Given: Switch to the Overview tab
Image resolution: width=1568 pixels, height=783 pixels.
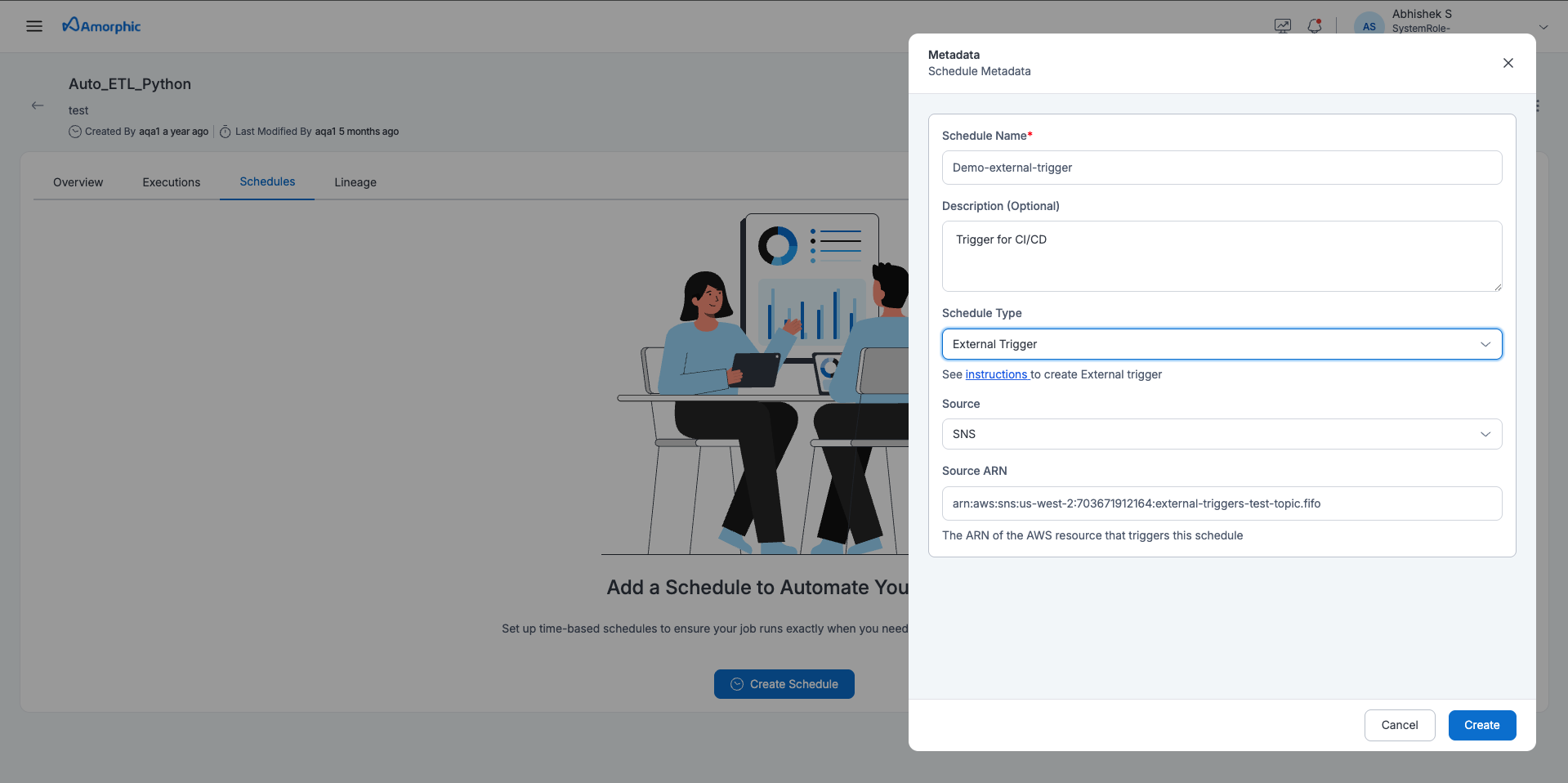Looking at the screenshot, I should tap(78, 182).
